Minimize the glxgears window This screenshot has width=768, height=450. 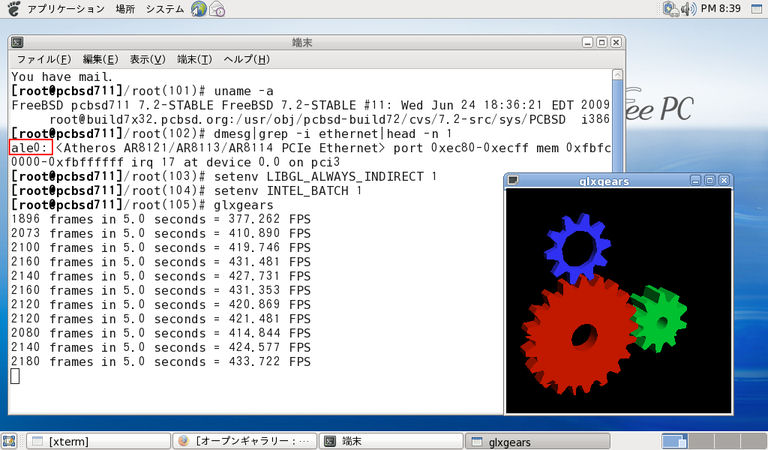click(x=696, y=180)
